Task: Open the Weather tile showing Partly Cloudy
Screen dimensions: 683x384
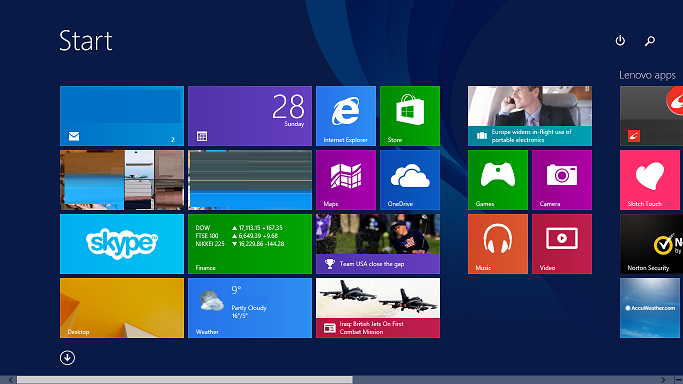Action: point(250,308)
